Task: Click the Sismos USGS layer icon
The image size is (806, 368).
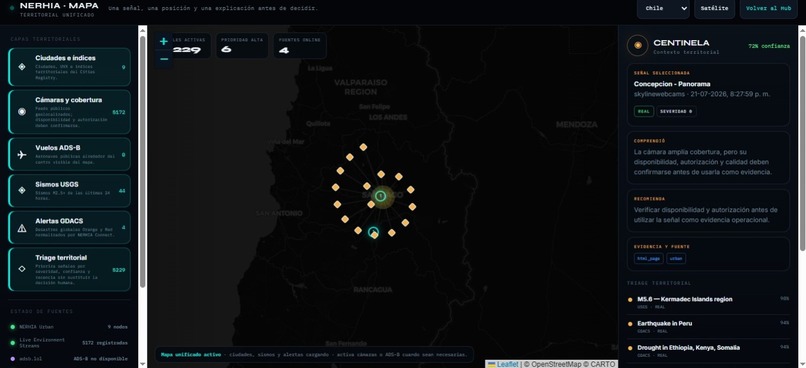Action: point(22,190)
